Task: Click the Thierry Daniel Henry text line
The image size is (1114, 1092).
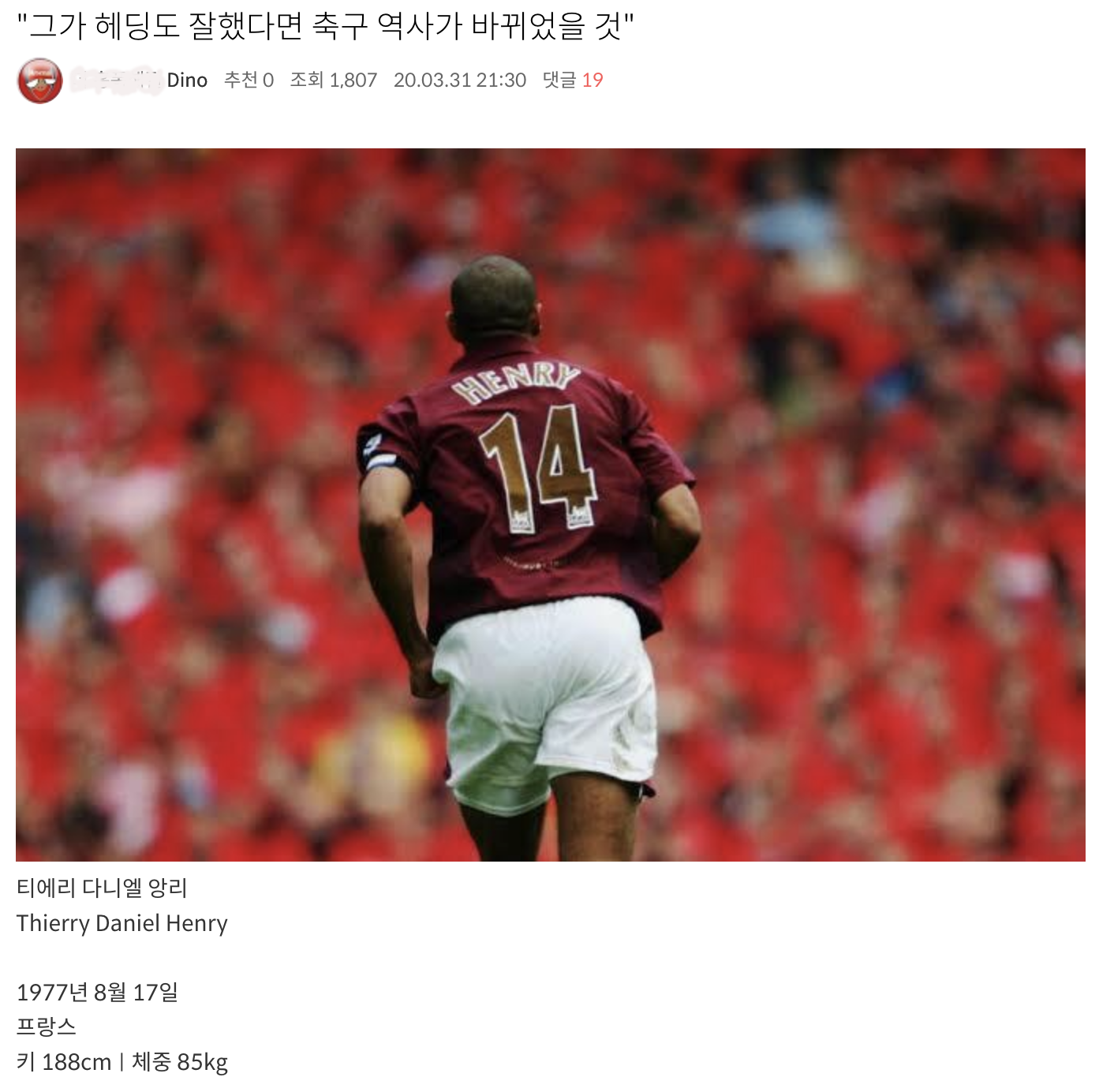Action: (122, 922)
